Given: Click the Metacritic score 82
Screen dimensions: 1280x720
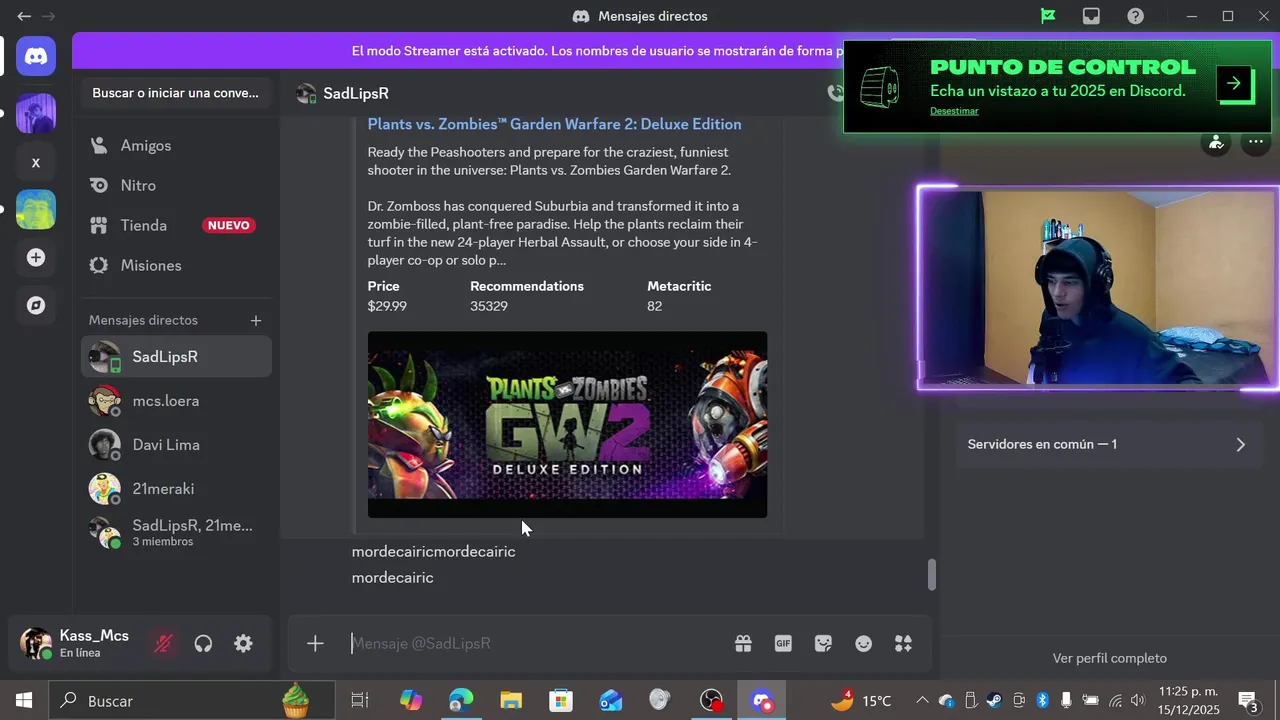Looking at the screenshot, I should 654,306.
